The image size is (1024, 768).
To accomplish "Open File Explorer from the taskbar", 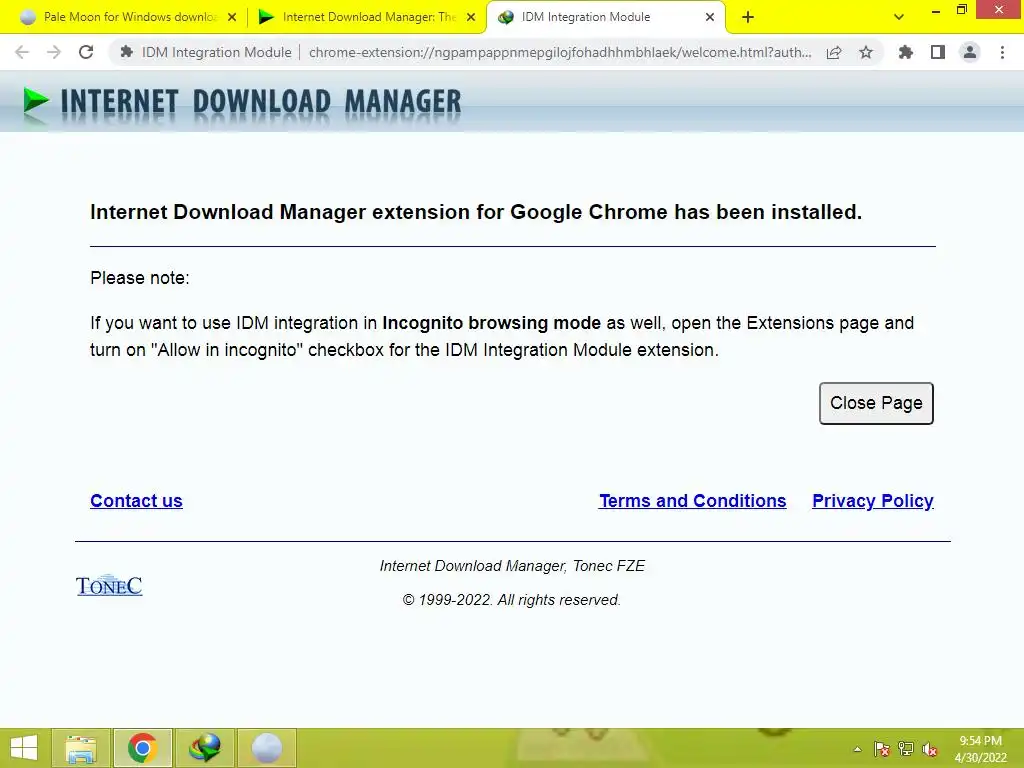I will pyautogui.click(x=81, y=748).
